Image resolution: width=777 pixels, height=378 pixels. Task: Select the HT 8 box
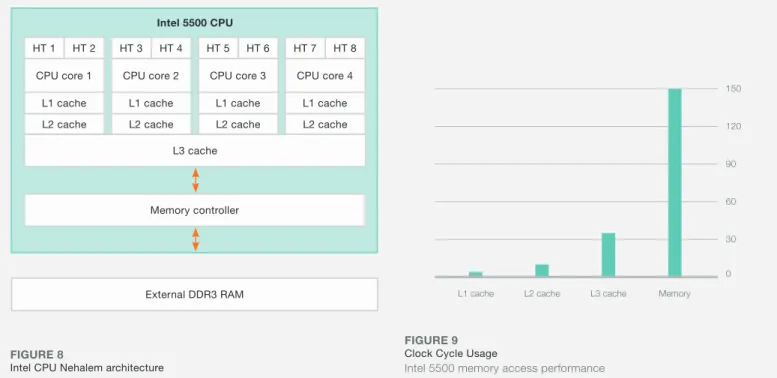click(x=345, y=48)
